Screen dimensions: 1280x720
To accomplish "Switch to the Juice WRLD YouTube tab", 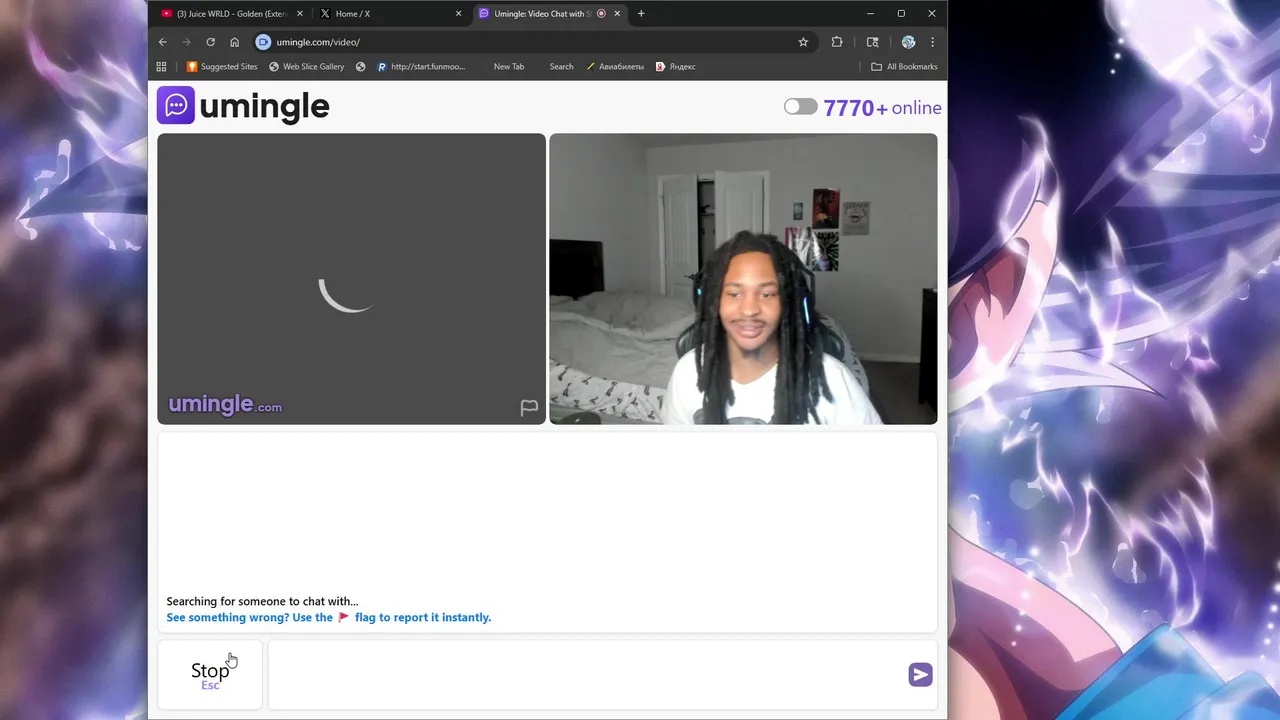I will (x=230, y=14).
